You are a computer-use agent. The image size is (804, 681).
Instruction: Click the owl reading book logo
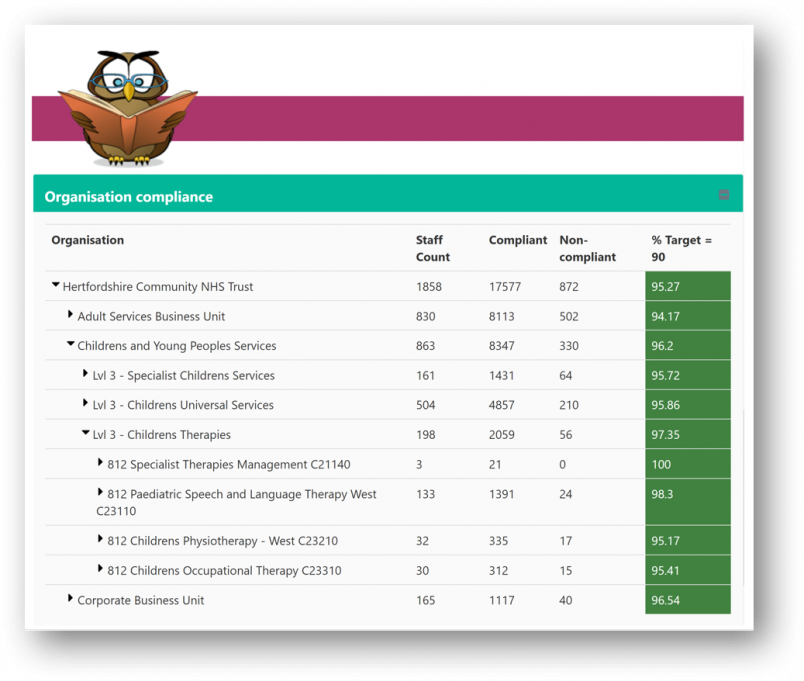point(128,108)
